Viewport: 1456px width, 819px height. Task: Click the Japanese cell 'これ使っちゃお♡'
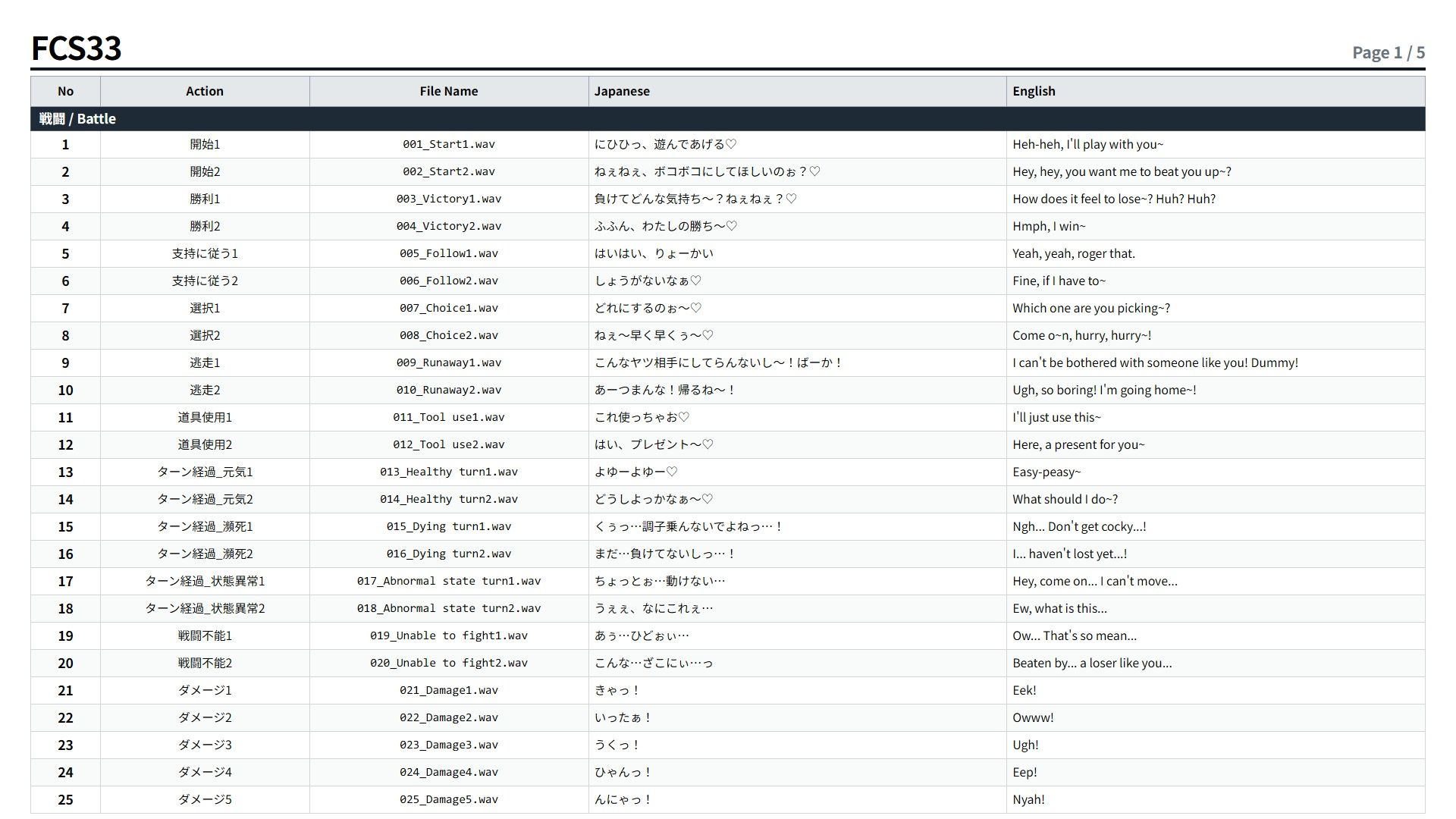797,417
